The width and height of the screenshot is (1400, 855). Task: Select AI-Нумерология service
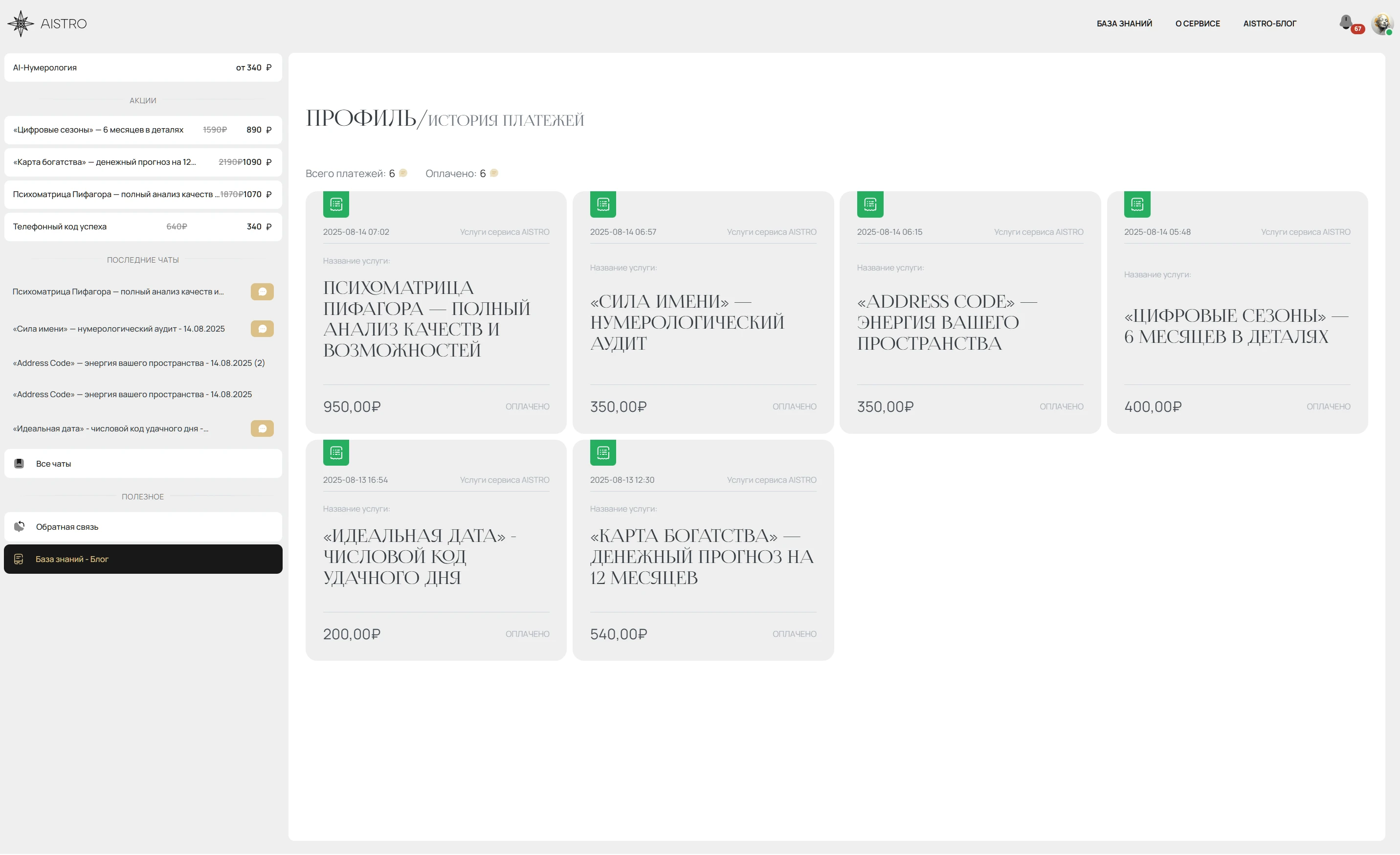143,67
